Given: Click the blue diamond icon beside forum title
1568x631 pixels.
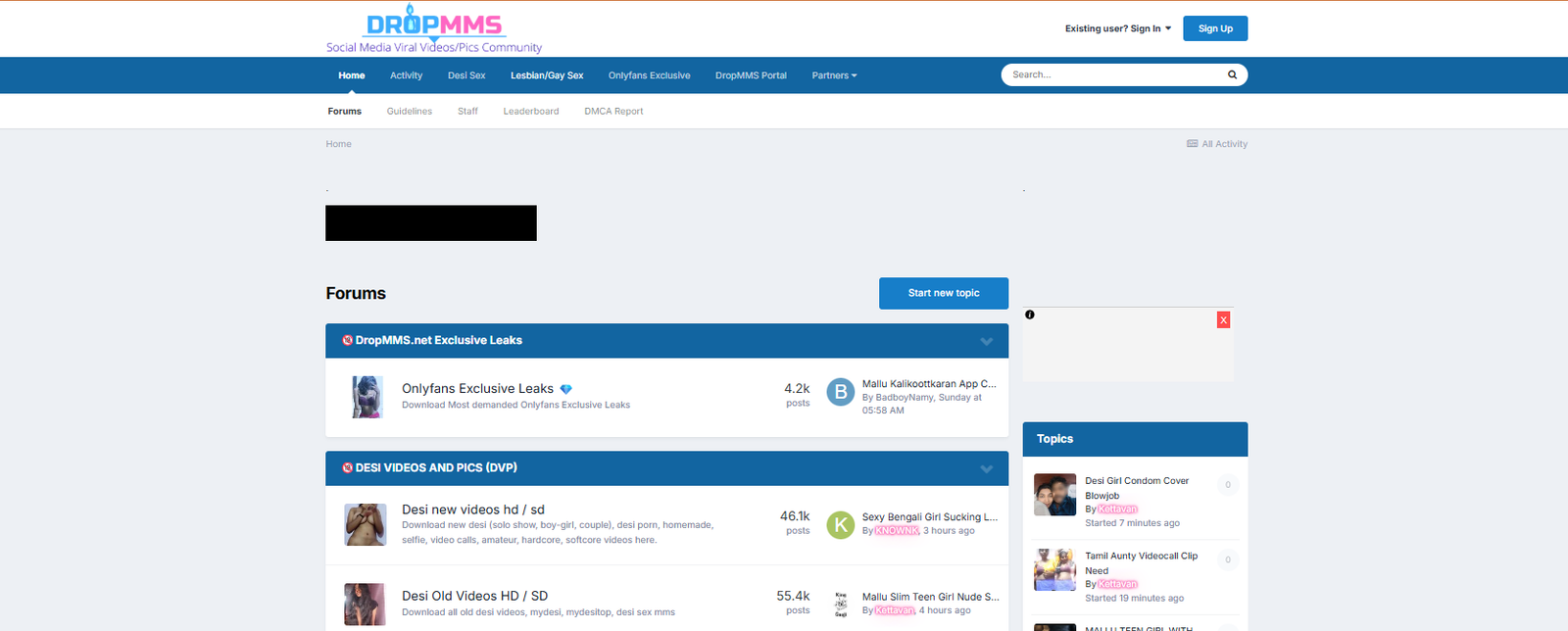Looking at the screenshot, I should point(565,390).
